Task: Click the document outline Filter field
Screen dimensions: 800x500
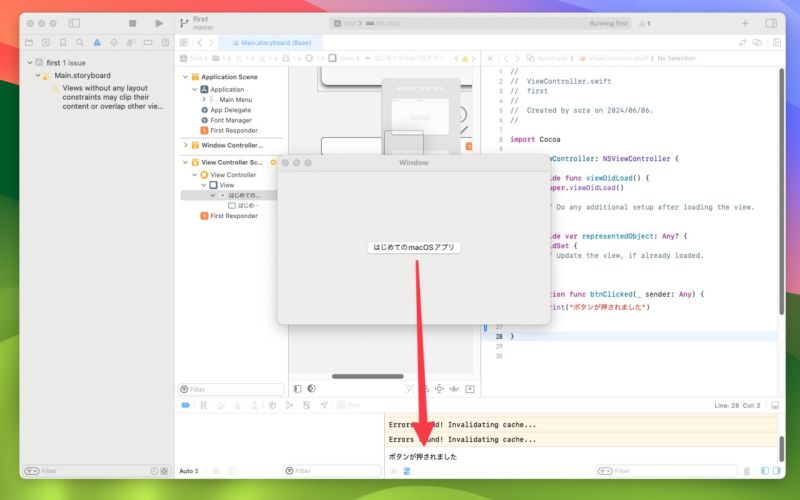Action: (231, 389)
